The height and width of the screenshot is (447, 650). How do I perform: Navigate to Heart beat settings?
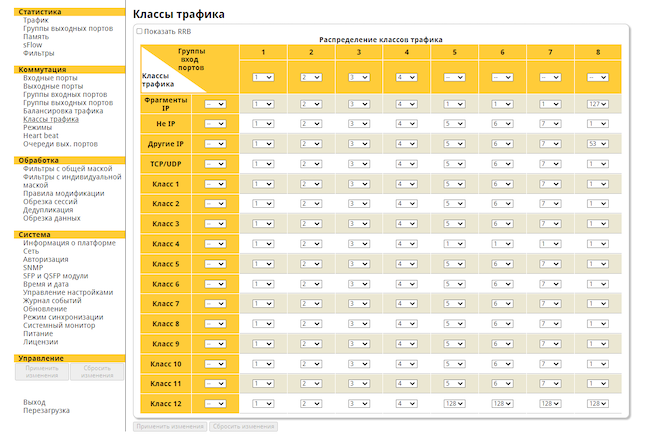(41, 136)
